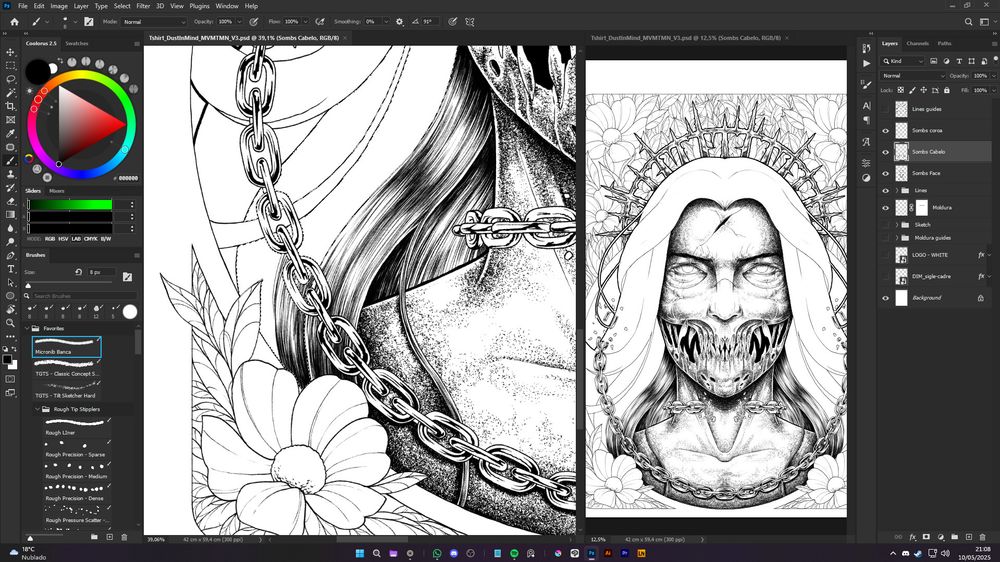Select the Zoom tool in toolbar
Viewport: 1000px width, 562px height.
tap(10, 323)
